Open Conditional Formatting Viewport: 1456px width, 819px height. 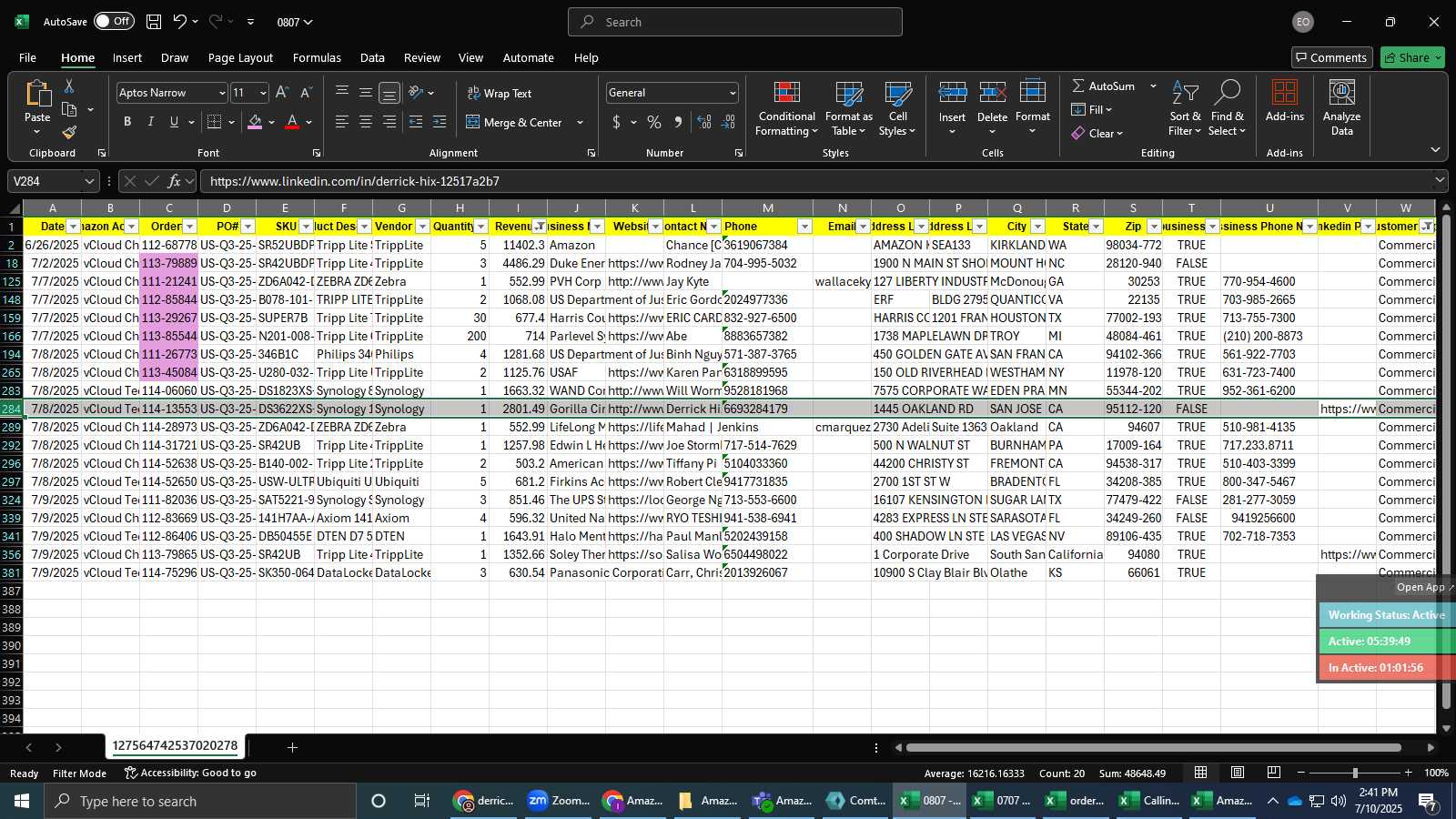tap(787, 108)
